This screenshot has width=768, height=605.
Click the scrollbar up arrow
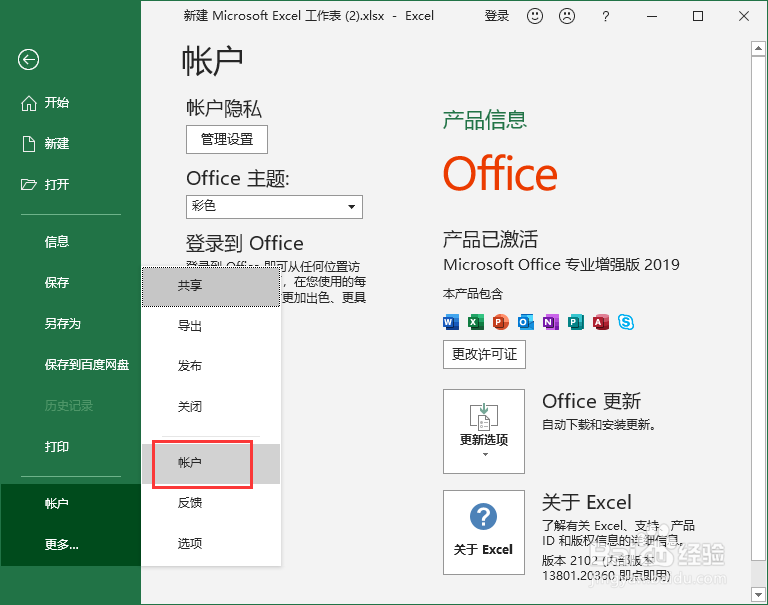point(758,48)
